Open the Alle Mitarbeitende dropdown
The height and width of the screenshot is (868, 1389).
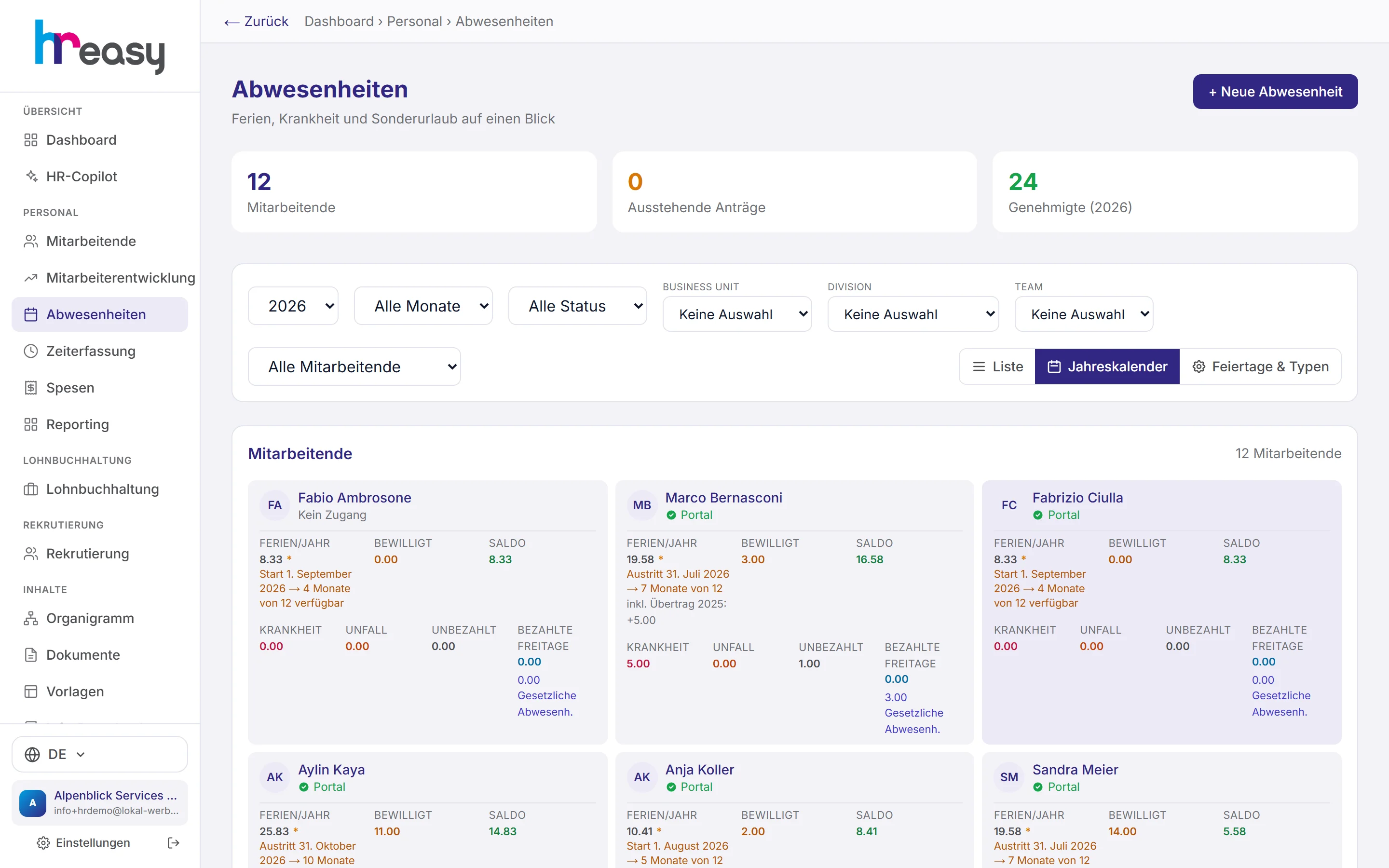click(354, 367)
